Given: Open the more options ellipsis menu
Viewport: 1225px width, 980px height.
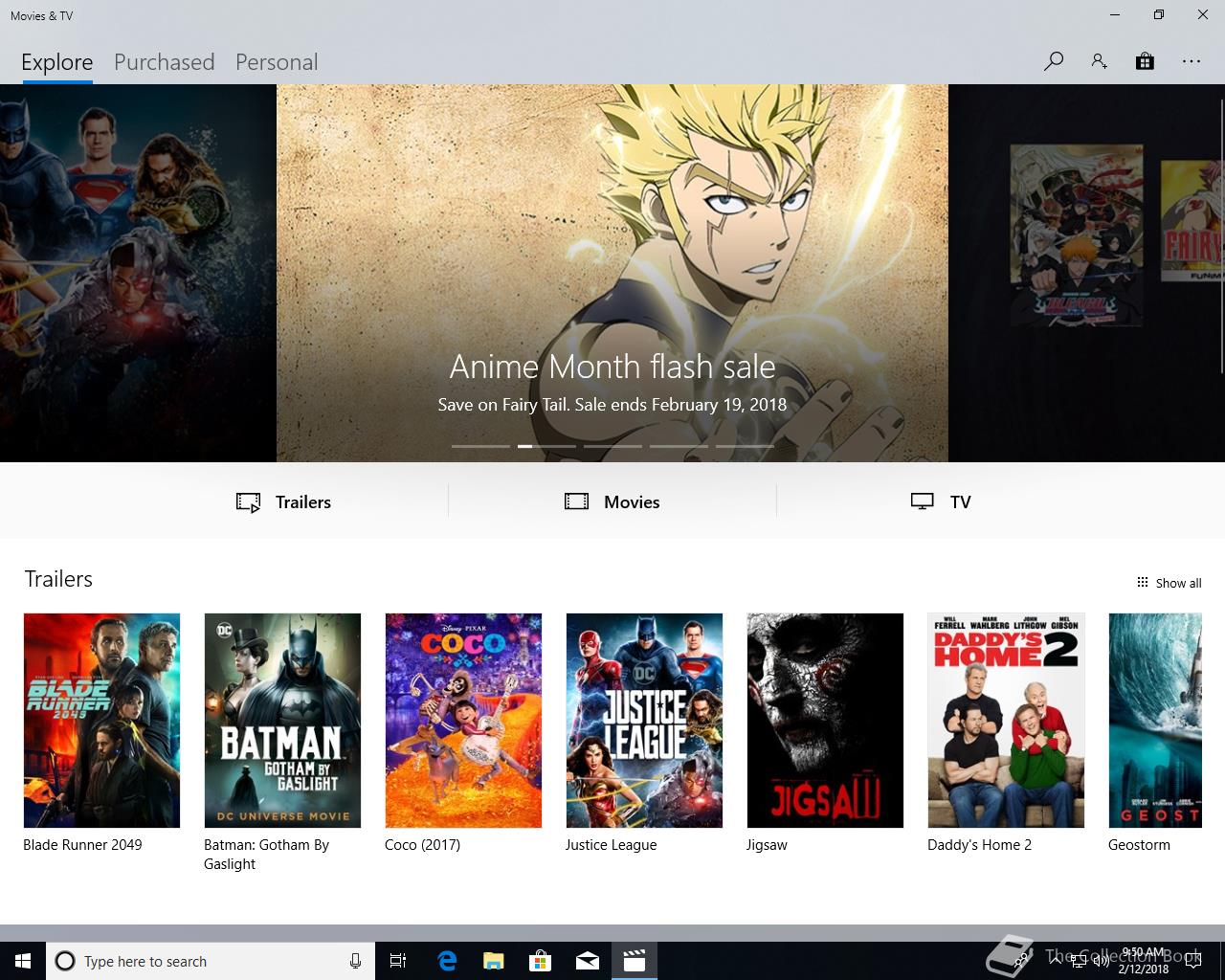Looking at the screenshot, I should point(1192,61).
